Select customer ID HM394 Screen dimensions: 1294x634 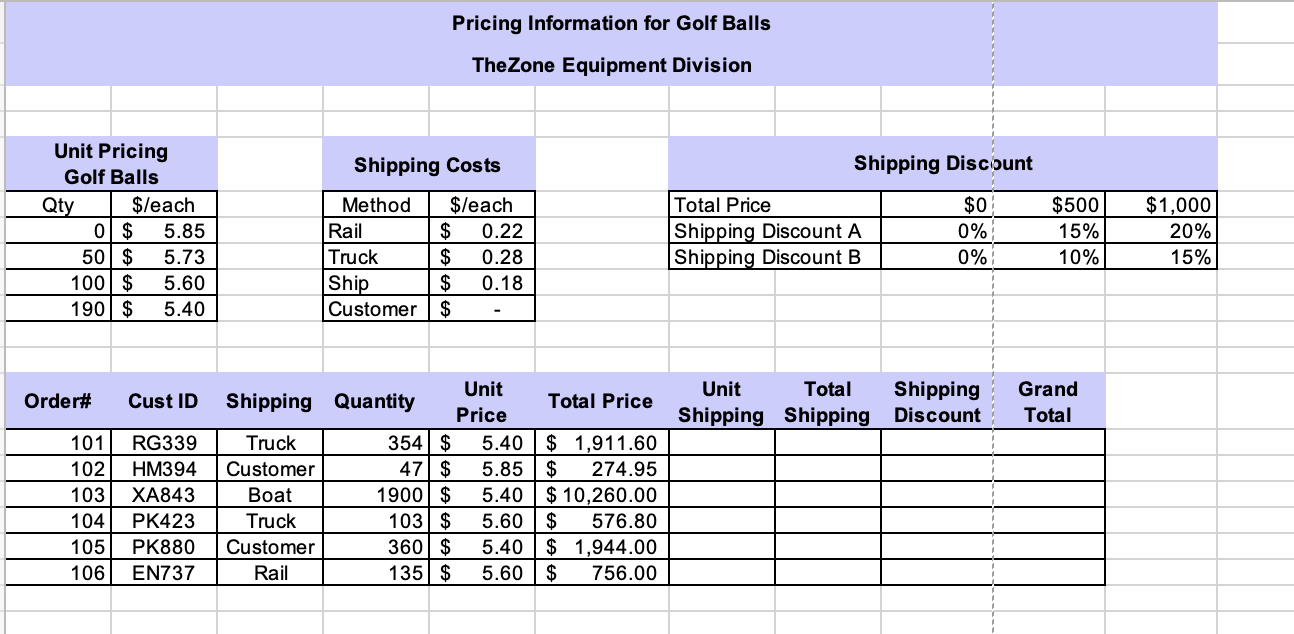(x=165, y=469)
